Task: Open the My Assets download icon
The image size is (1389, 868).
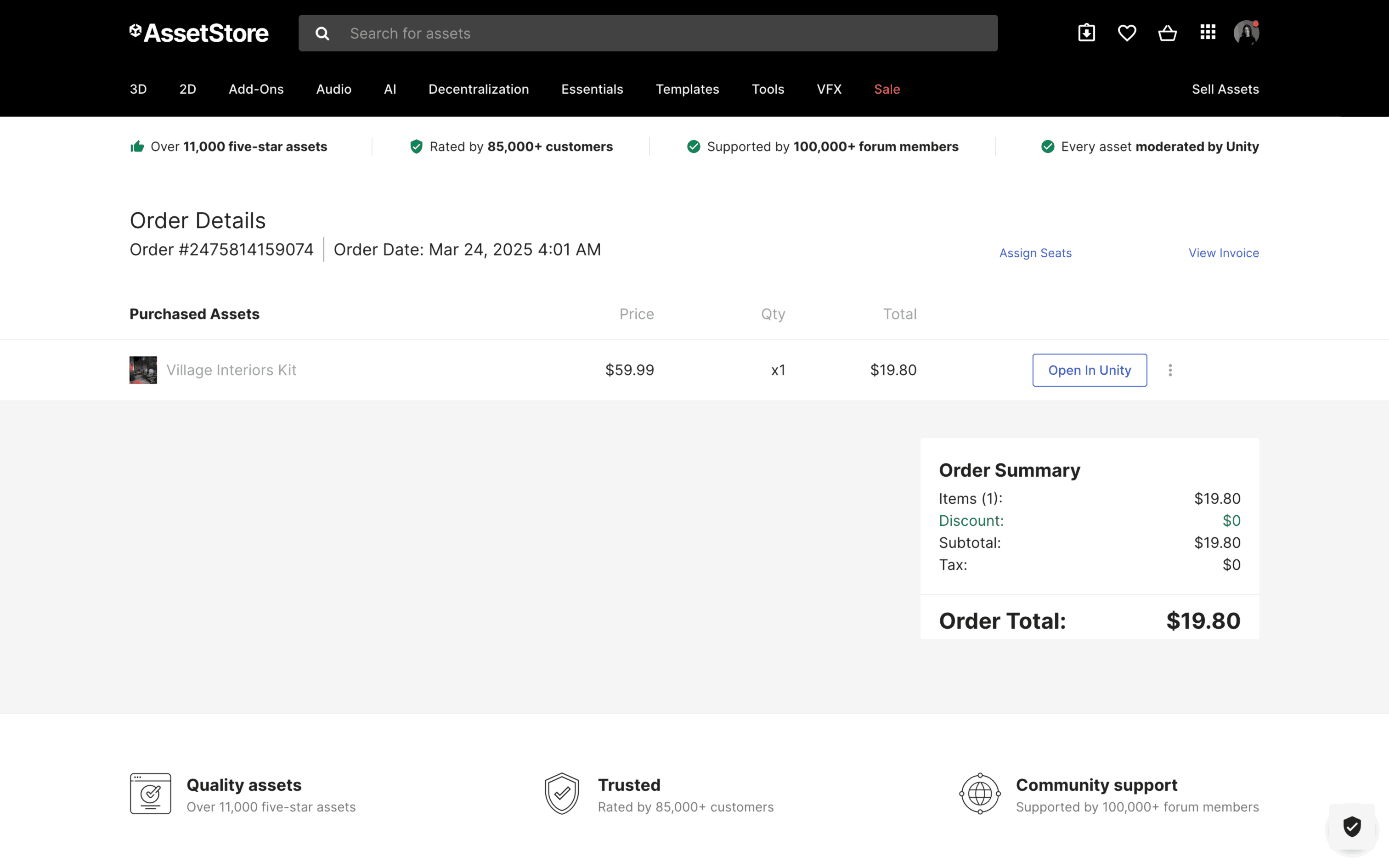Action: (1086, 33)
